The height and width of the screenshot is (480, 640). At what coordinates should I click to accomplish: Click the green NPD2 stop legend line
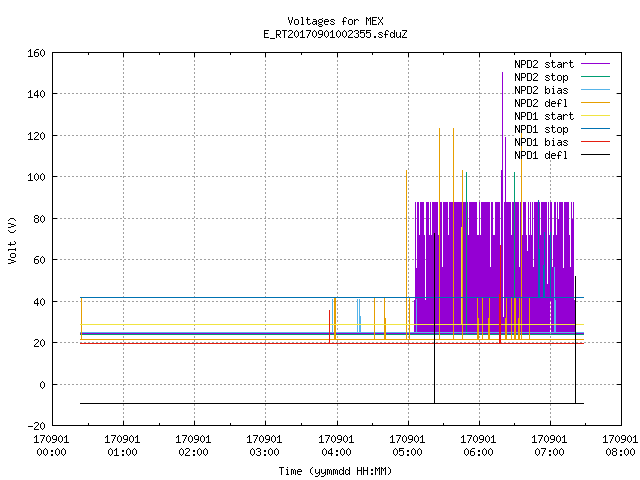click(596, 77)
